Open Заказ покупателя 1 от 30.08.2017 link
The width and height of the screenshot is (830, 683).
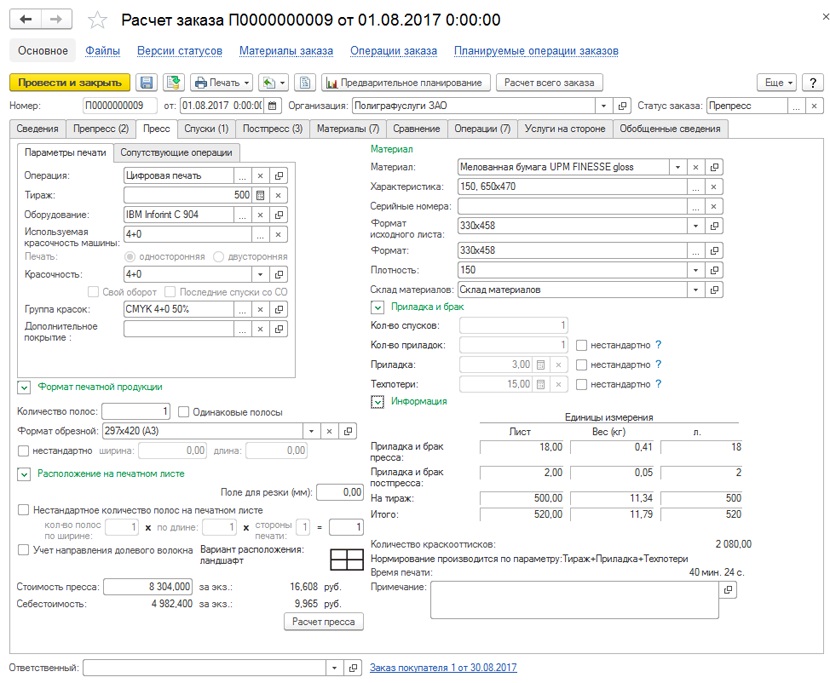point(443,668)
